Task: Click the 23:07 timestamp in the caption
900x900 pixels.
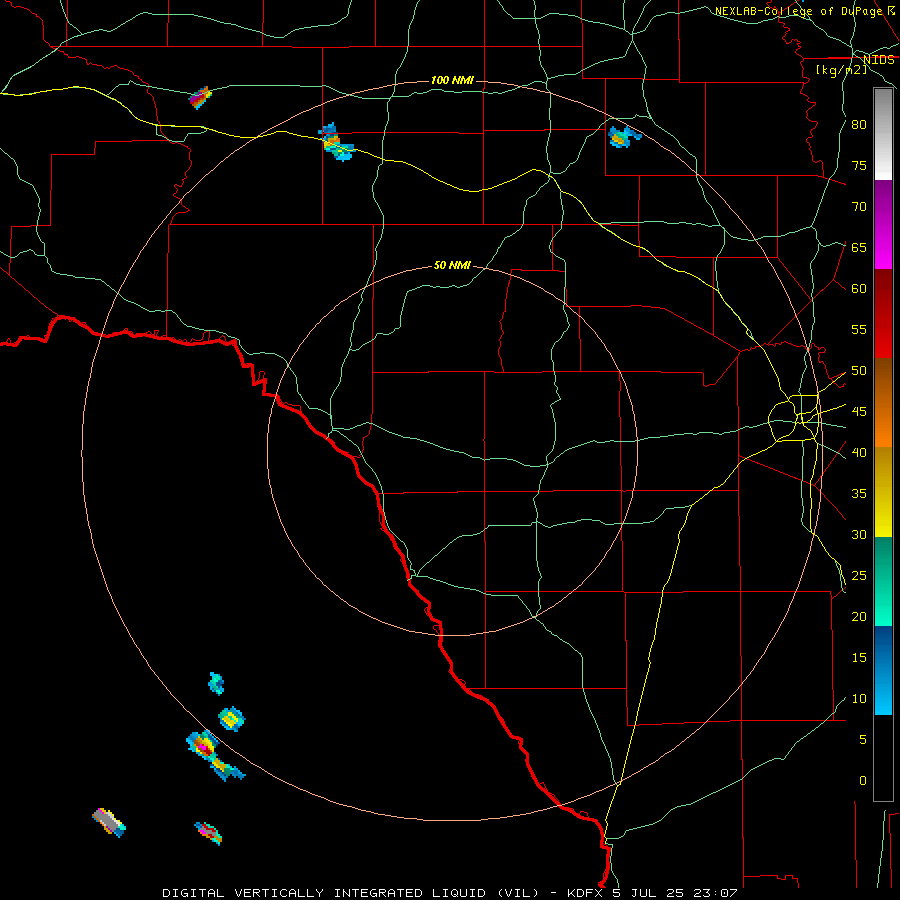Action: pyautogui.click(x=717, y=893)
